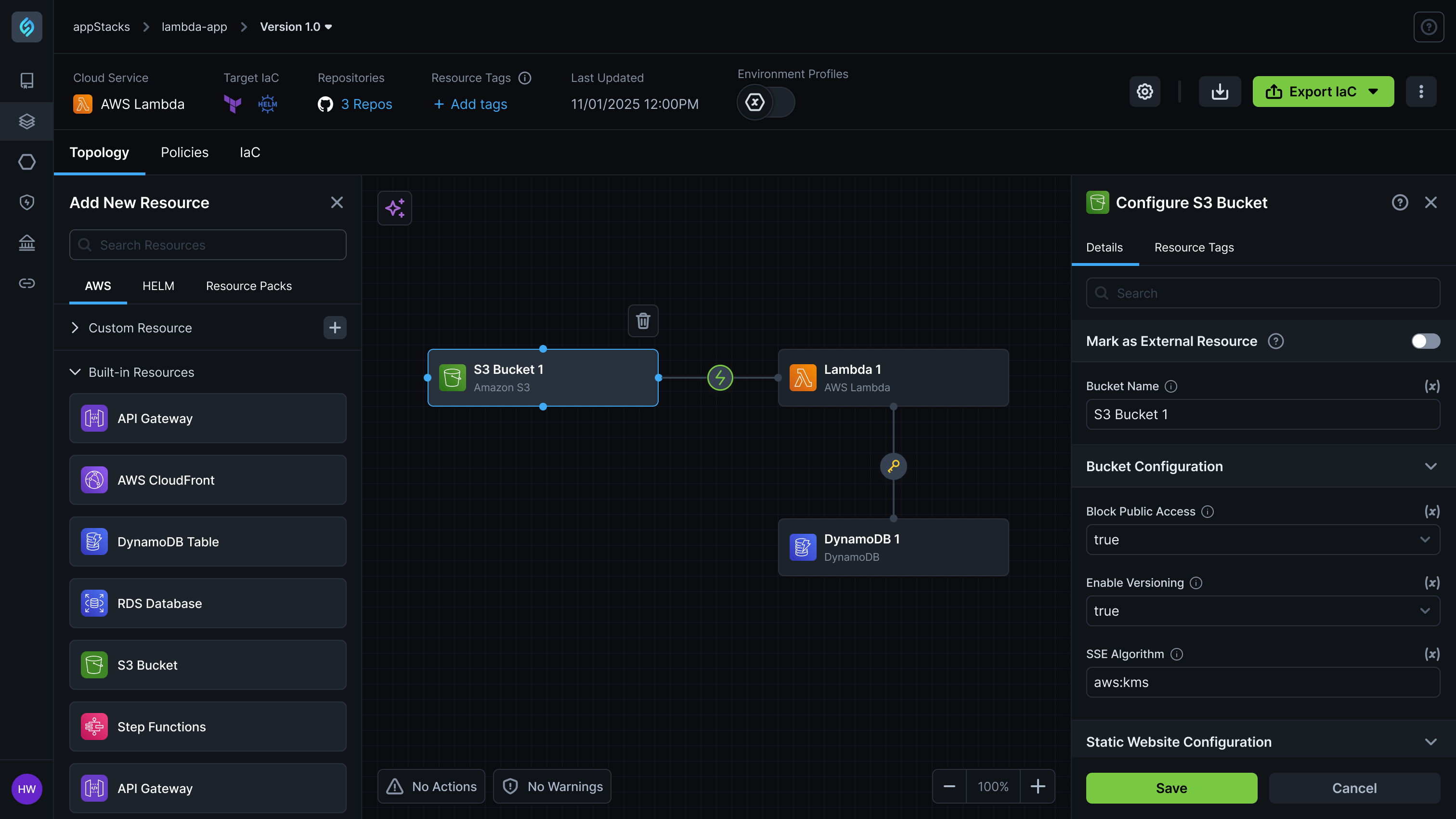Open the settings gear in header
This screenshot has width=1456, height=819.
(1144, 91)
